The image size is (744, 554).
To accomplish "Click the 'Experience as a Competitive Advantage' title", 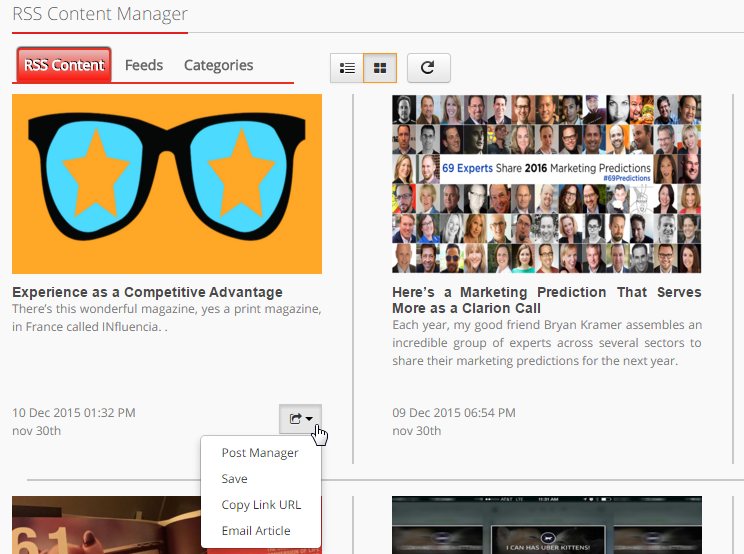I will coord(147,292).
